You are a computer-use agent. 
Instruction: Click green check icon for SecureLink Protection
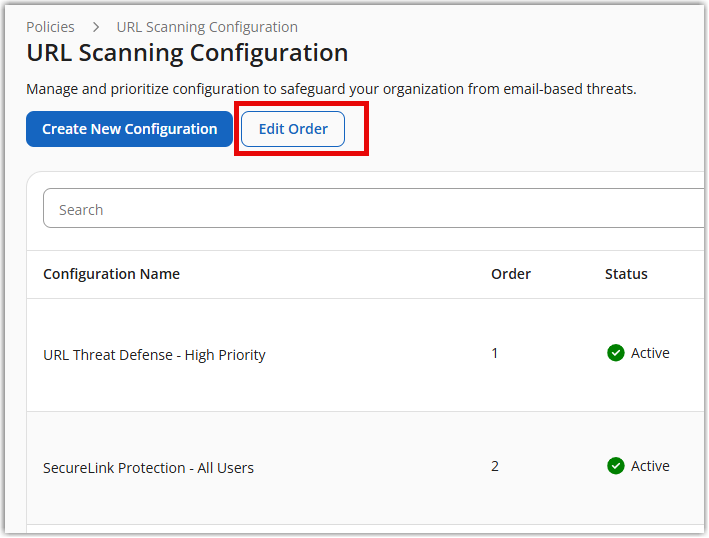(616, 466)
